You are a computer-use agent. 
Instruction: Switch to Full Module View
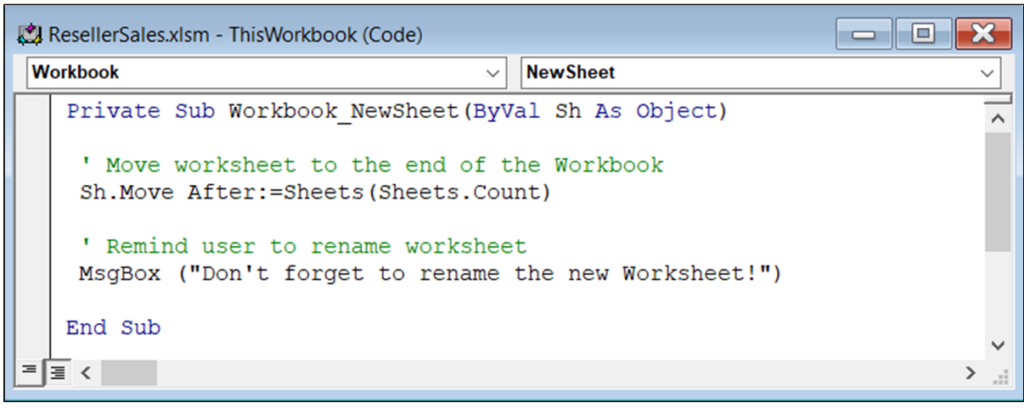coord(57,373)
